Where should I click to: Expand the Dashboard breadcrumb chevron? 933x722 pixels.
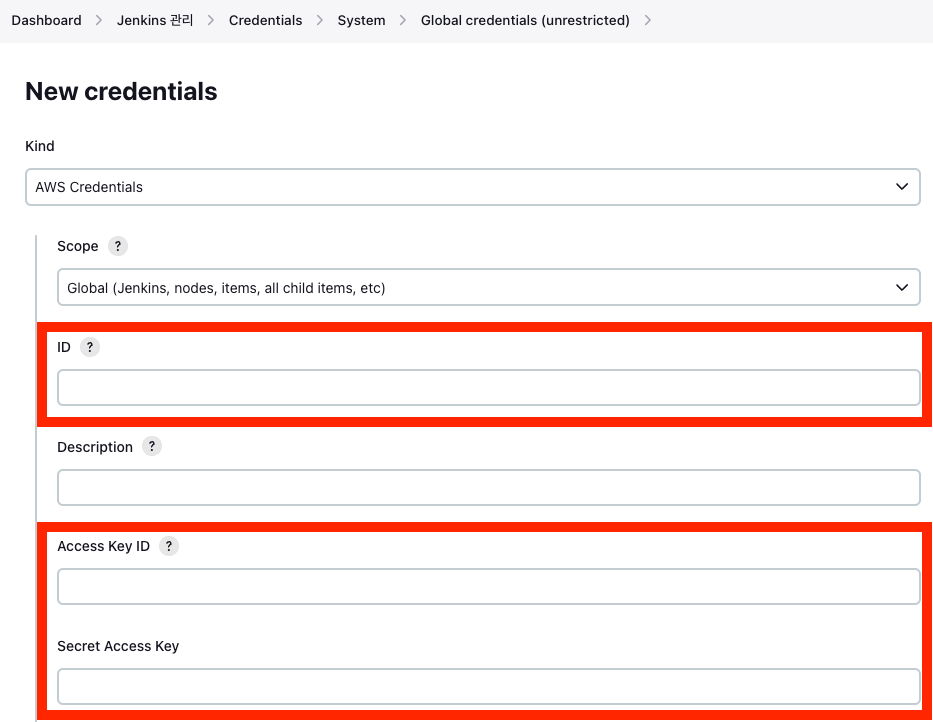[x=99, y=20]
